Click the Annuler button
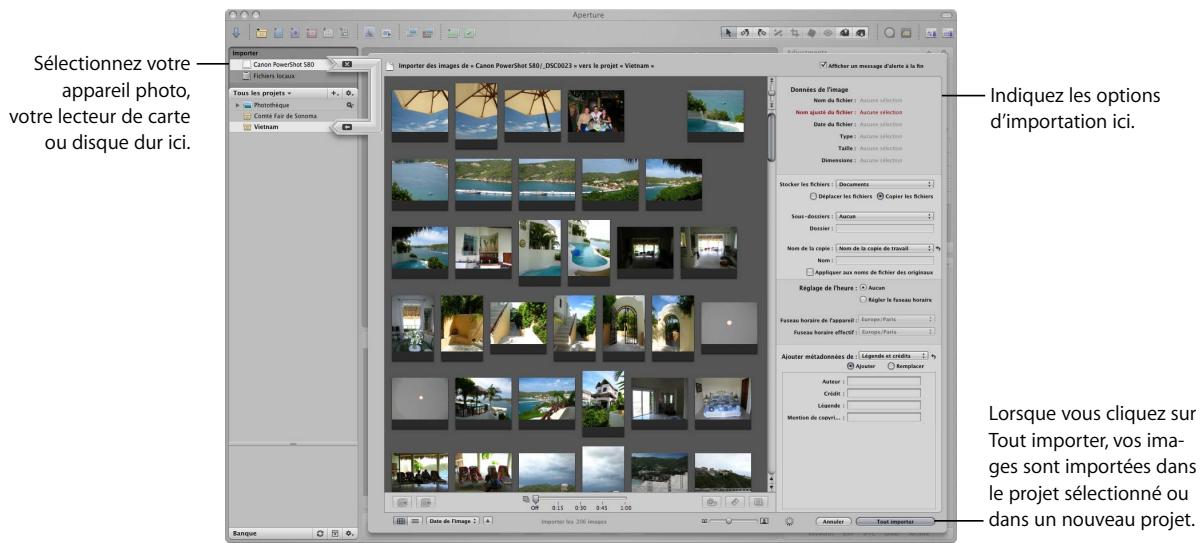 [832, 522]
